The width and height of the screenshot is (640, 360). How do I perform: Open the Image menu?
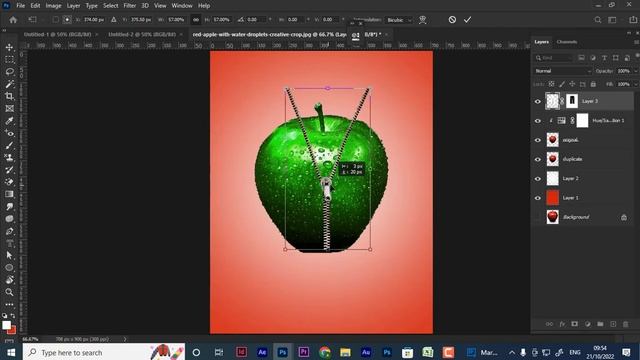click(x=53, y=6)
